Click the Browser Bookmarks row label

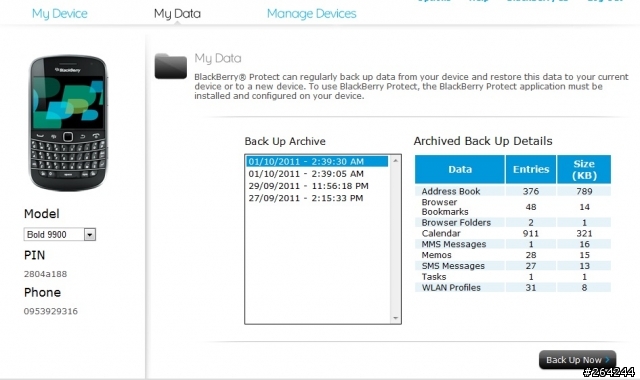(x=445, y=207)
